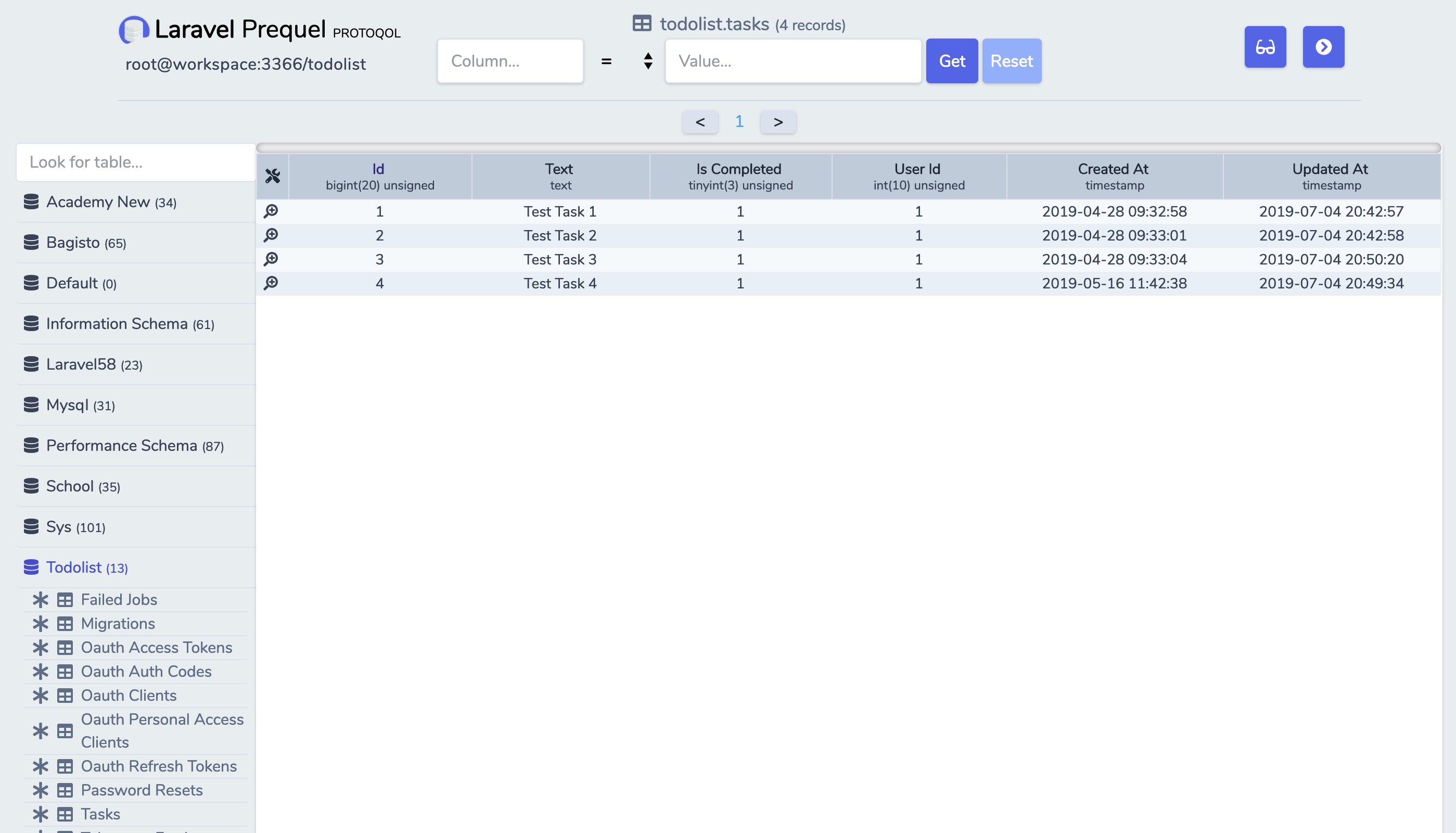
Task: Click the Created At column header
Action: (x=1114, y=176)
